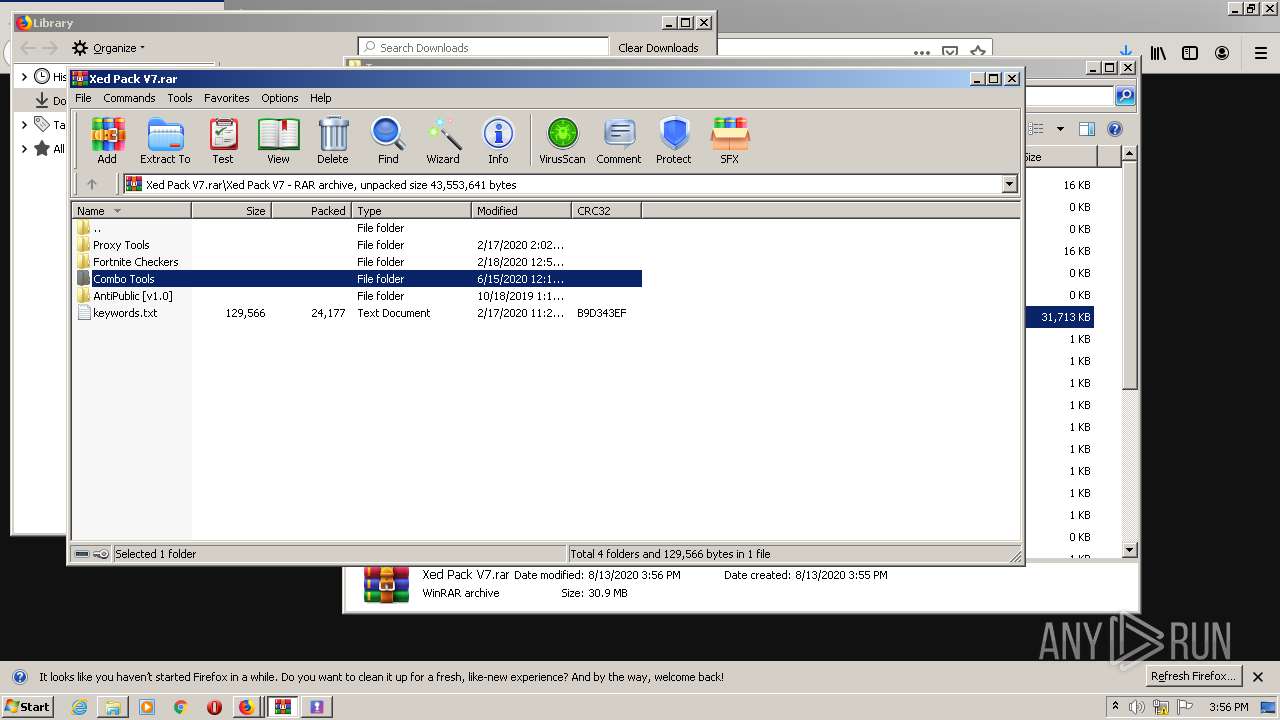The height and width of the screenshot is (720, 1280).
Task: Click the Info icon
Action: pos(498,140)
